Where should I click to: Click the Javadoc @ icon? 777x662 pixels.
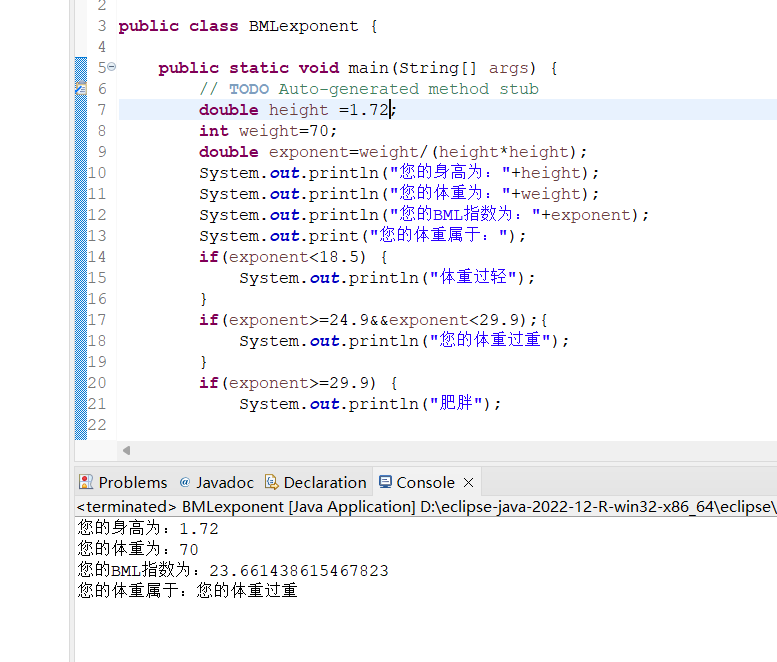(x=185, y=482)
